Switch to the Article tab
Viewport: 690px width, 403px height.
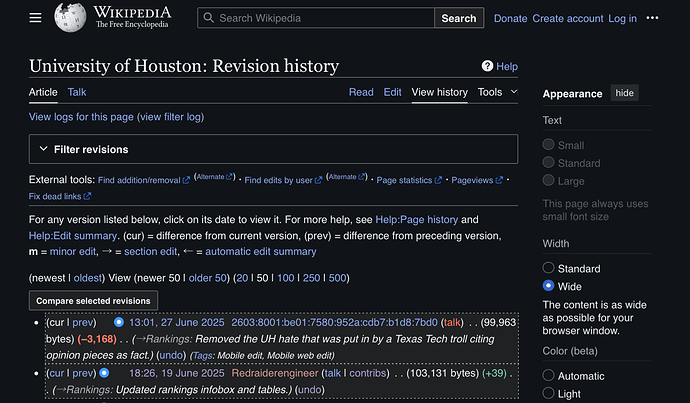(43, 92)
